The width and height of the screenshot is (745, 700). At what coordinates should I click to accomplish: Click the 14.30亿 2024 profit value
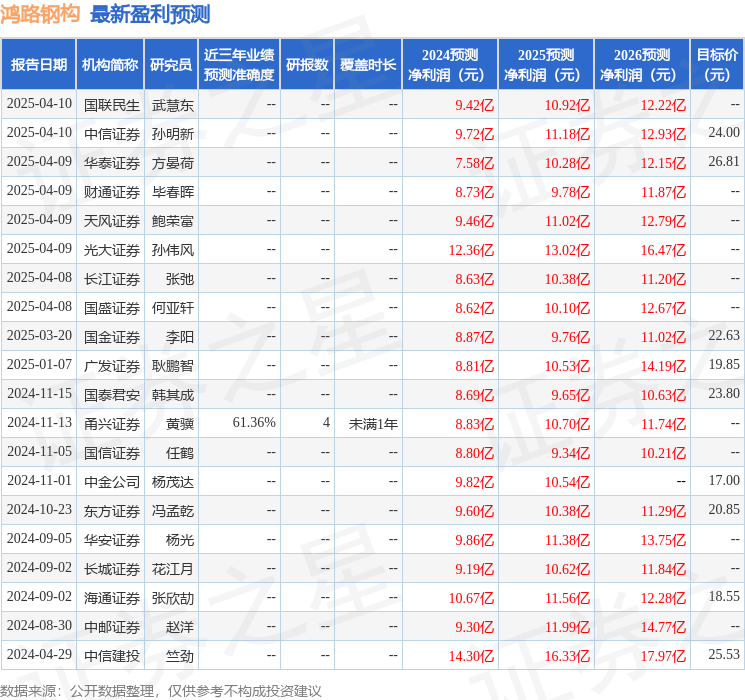tap(471, 656)
